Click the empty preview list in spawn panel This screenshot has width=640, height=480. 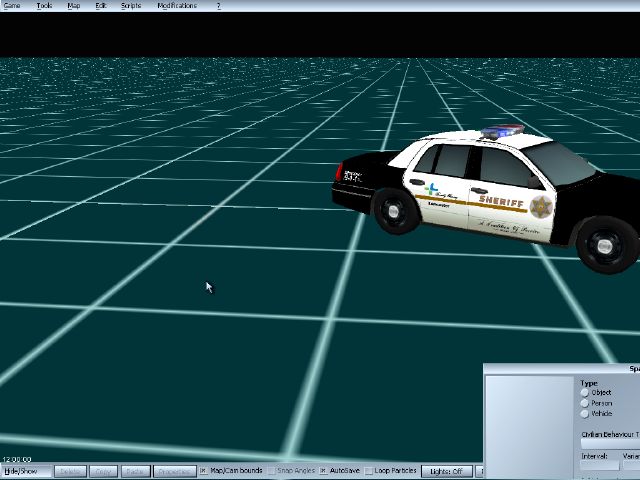pyautogui.click(x=529, y=427)
